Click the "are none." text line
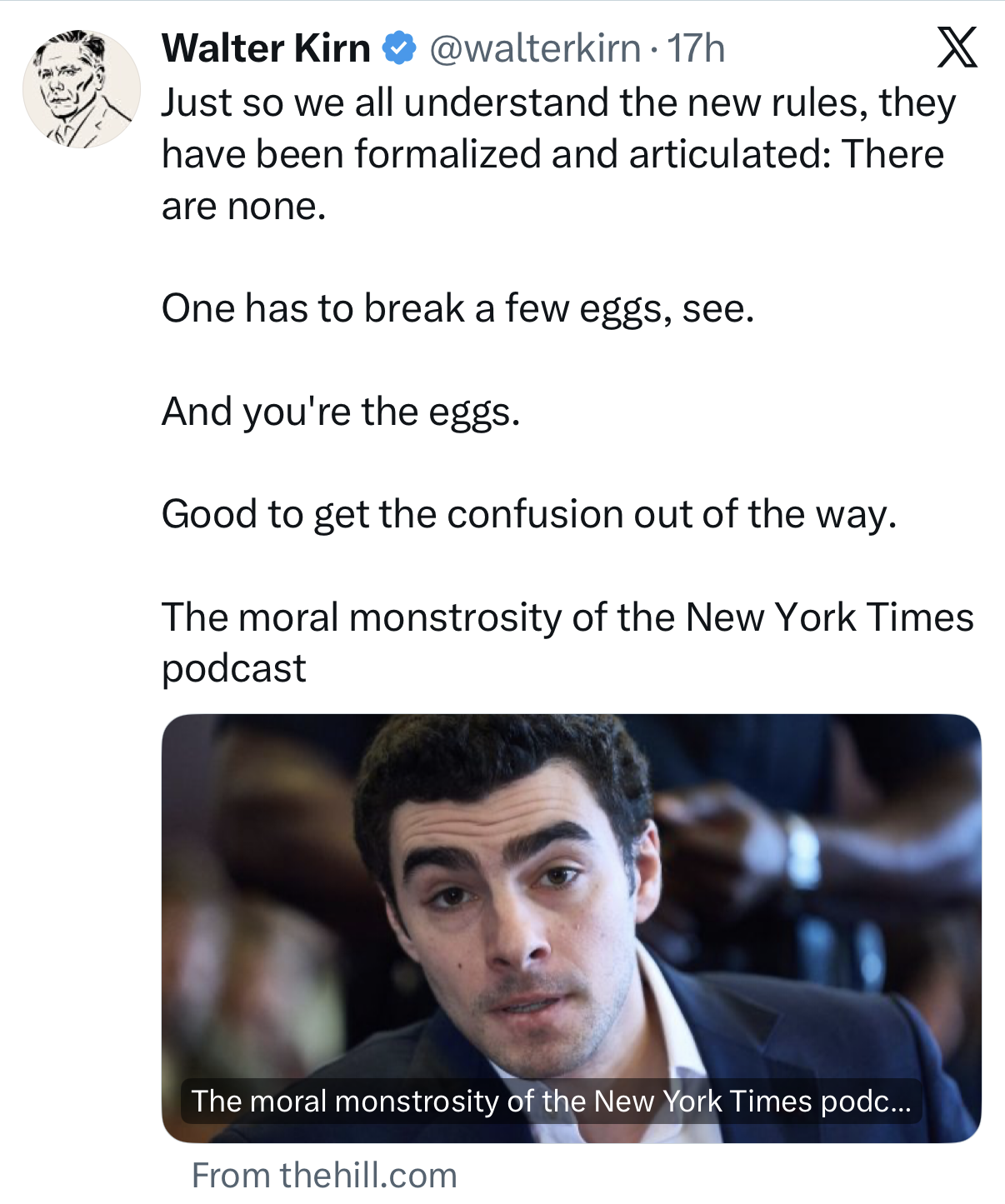1005x1204 pixels. [243, 206]
